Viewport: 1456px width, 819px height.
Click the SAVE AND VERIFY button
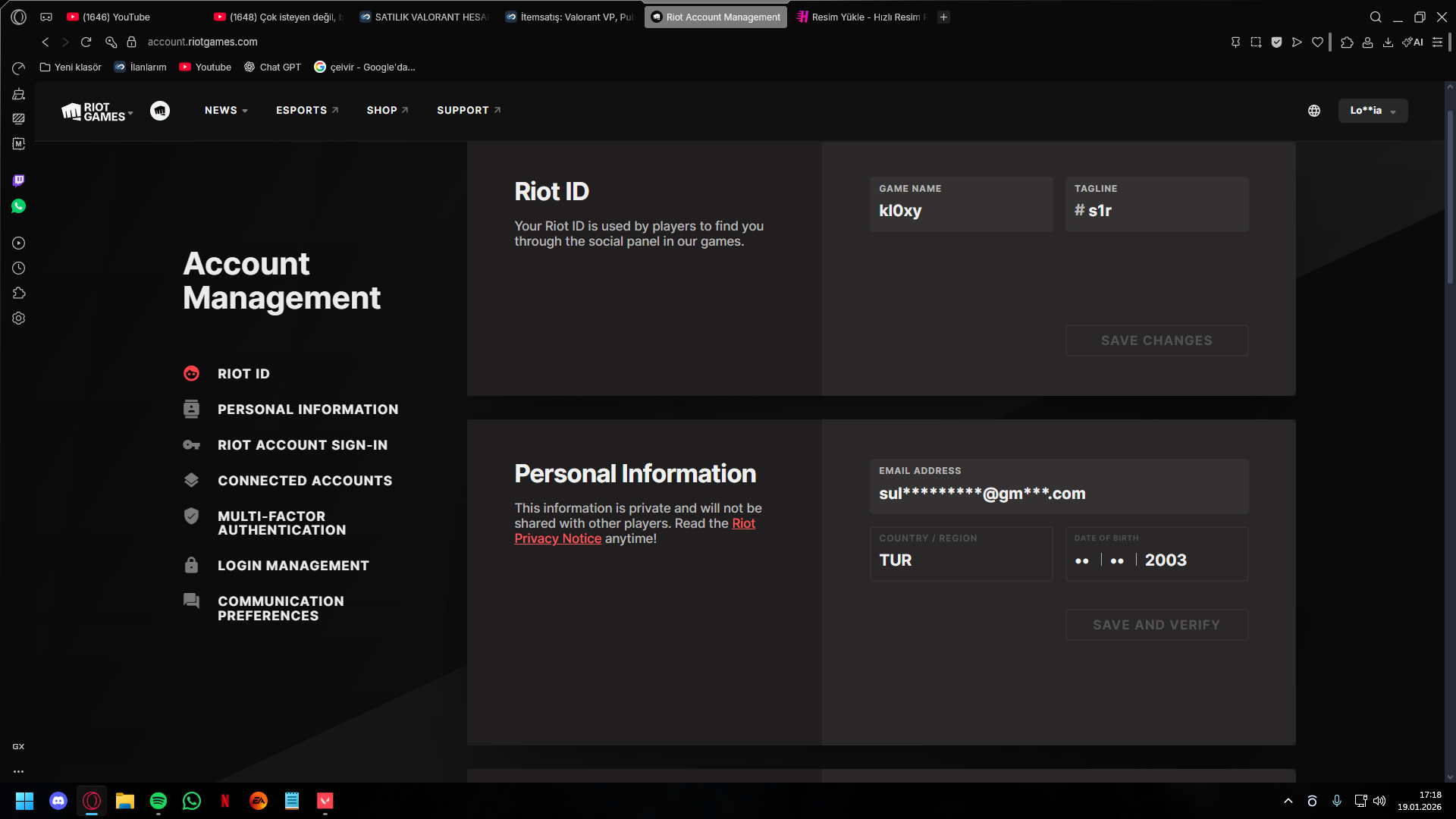tap(1156, 625)
